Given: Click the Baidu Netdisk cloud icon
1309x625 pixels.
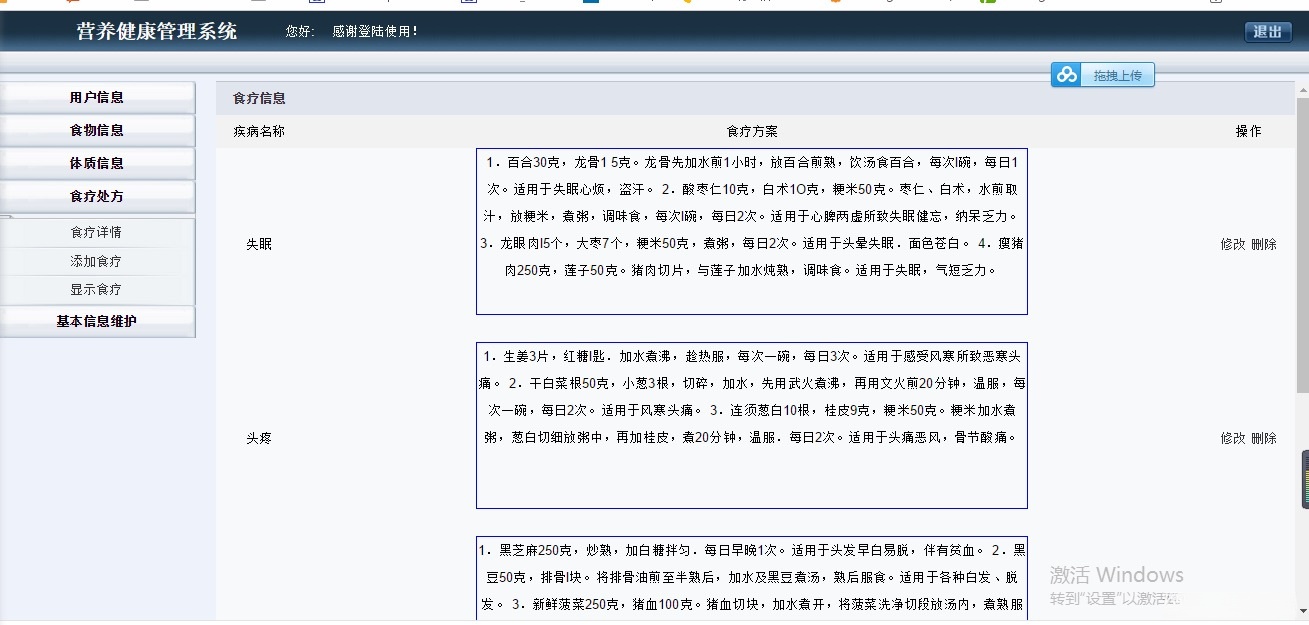Looking at the screenshot, I should 1065,74.
